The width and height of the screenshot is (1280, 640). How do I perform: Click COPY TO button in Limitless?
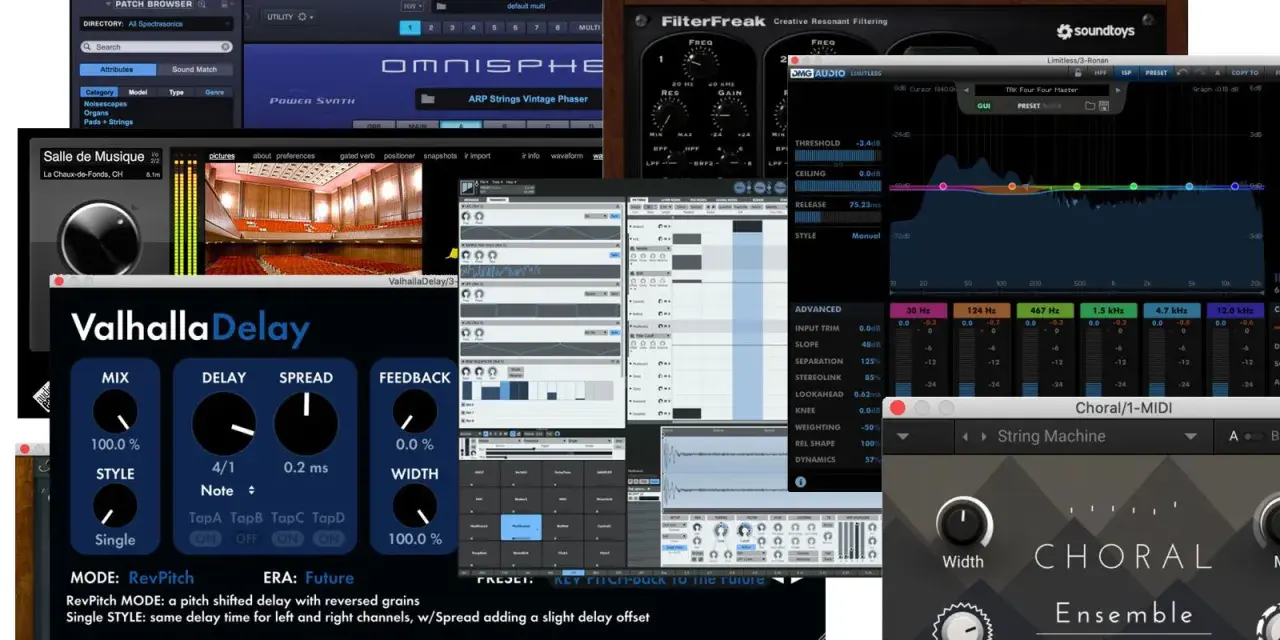1245,73
